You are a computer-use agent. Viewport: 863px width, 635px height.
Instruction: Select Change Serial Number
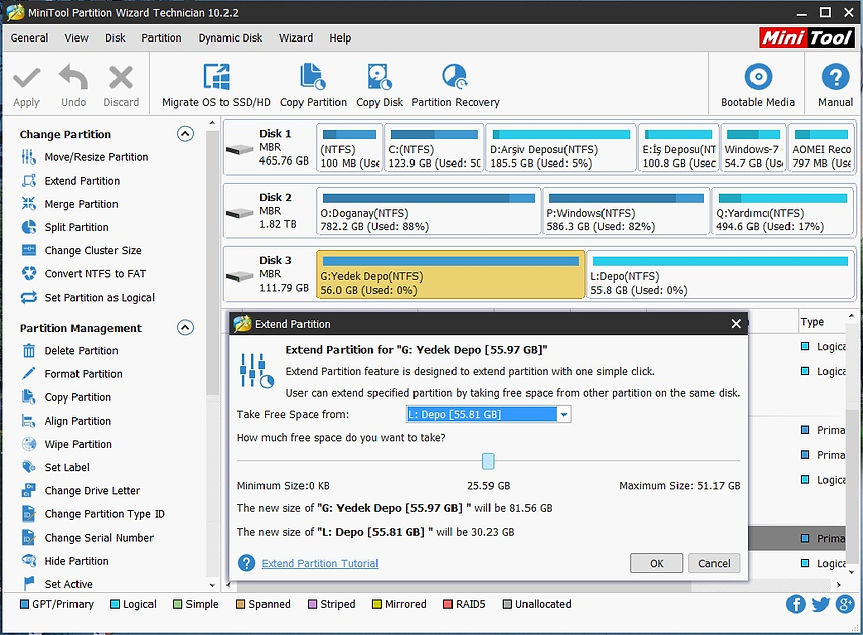click(x=88, y=538)
